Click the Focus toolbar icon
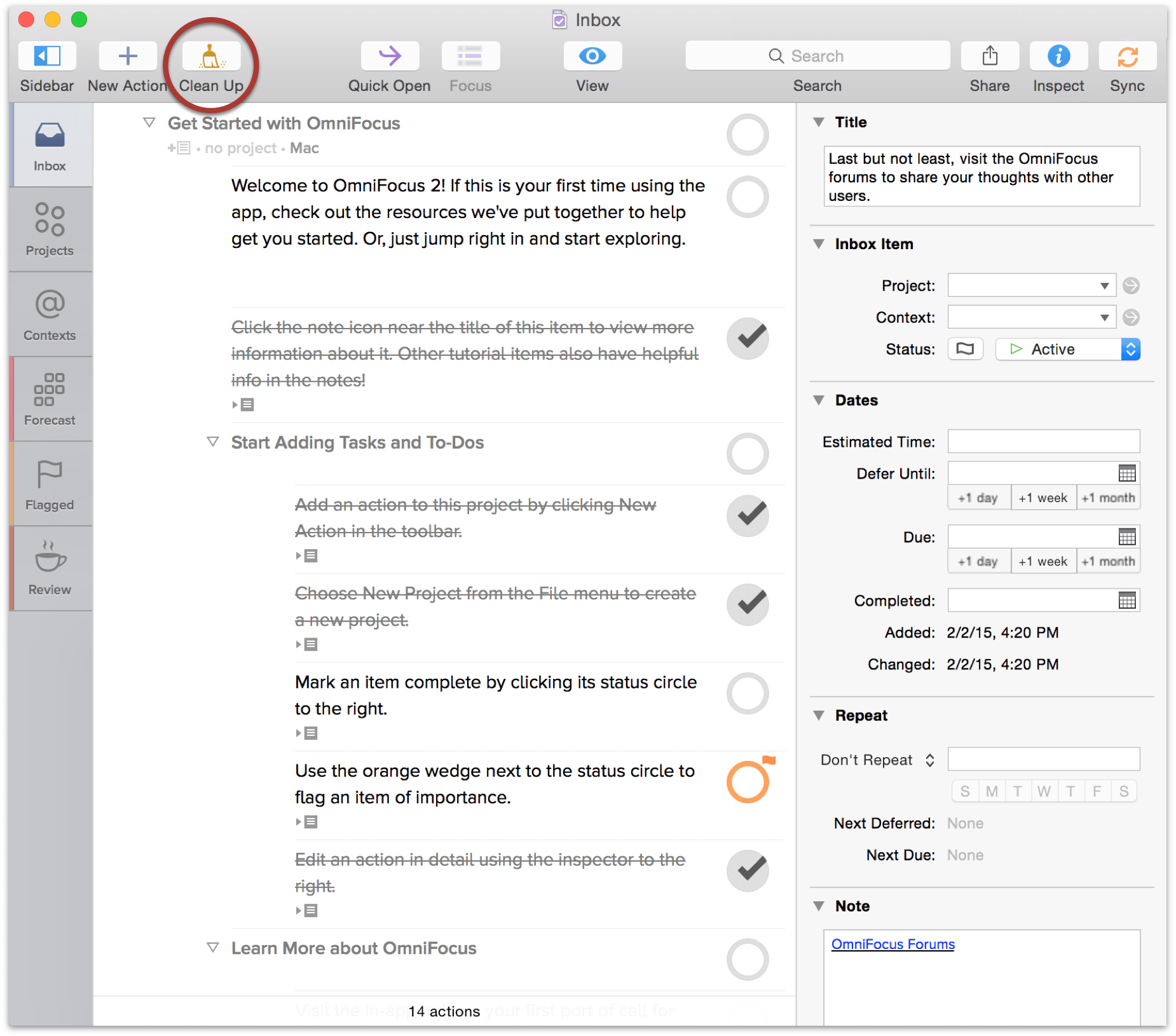The image size is (1176, 1036). click(x=470, y=56)
